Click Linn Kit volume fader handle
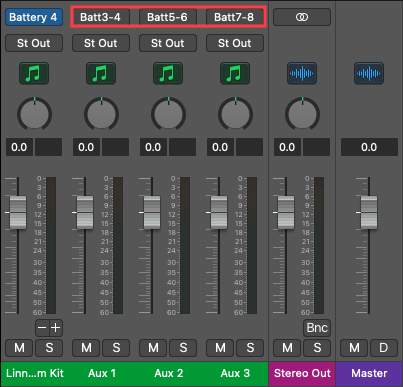 pos(18,212)
